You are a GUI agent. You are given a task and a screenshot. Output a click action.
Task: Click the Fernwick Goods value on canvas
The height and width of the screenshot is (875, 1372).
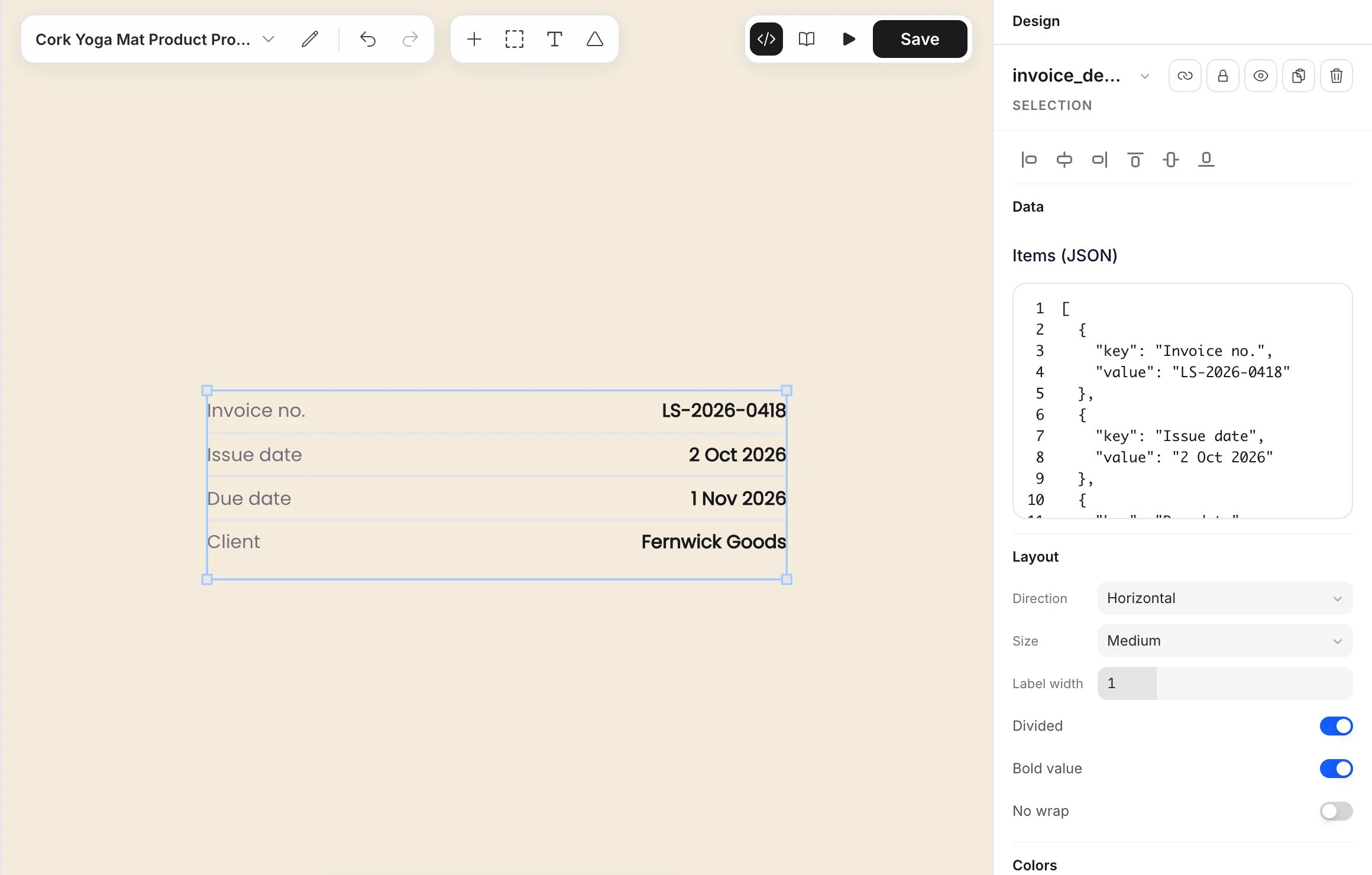[x=714, y=542]
